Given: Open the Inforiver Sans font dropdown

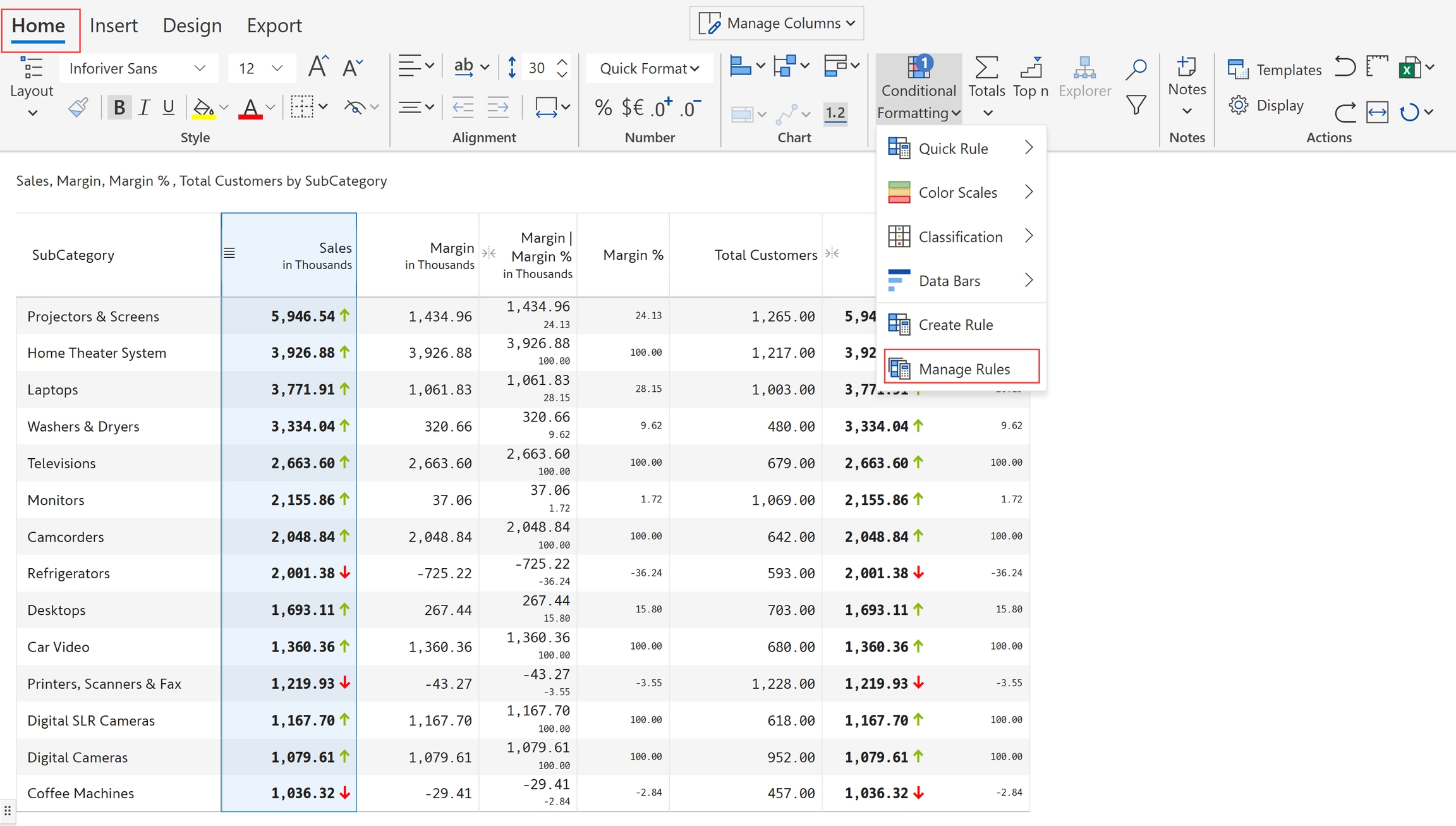Looking at the screenshot, I should point(138,68).
